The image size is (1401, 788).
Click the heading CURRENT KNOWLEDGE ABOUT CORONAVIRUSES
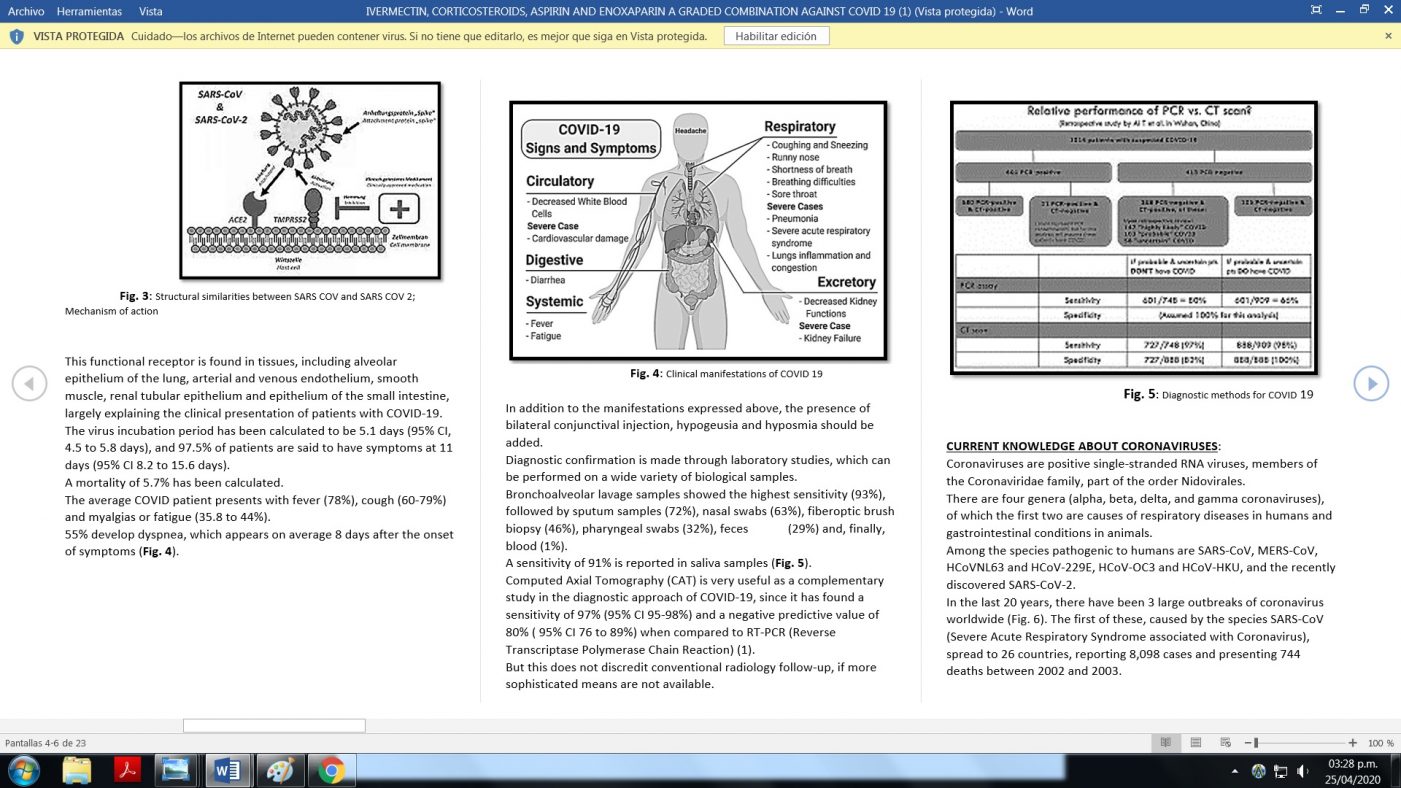coord(1083,446)
